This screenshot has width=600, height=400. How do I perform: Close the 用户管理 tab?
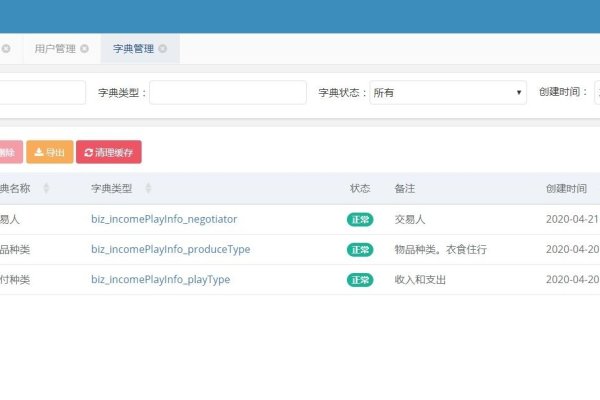(85, 49)
